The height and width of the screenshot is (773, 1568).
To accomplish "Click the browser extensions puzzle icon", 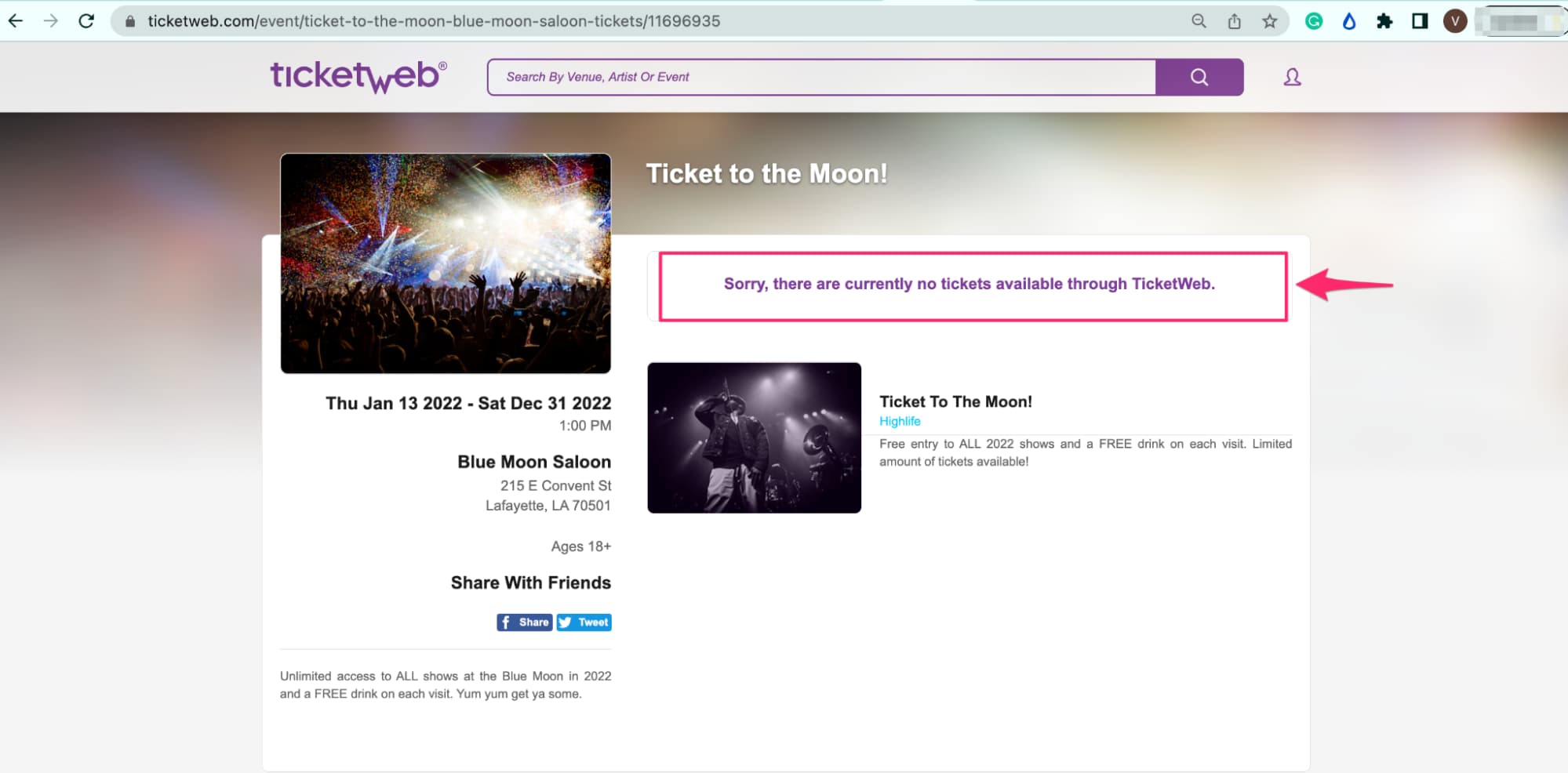I will pyautogui.click(x=1383, y=21).
